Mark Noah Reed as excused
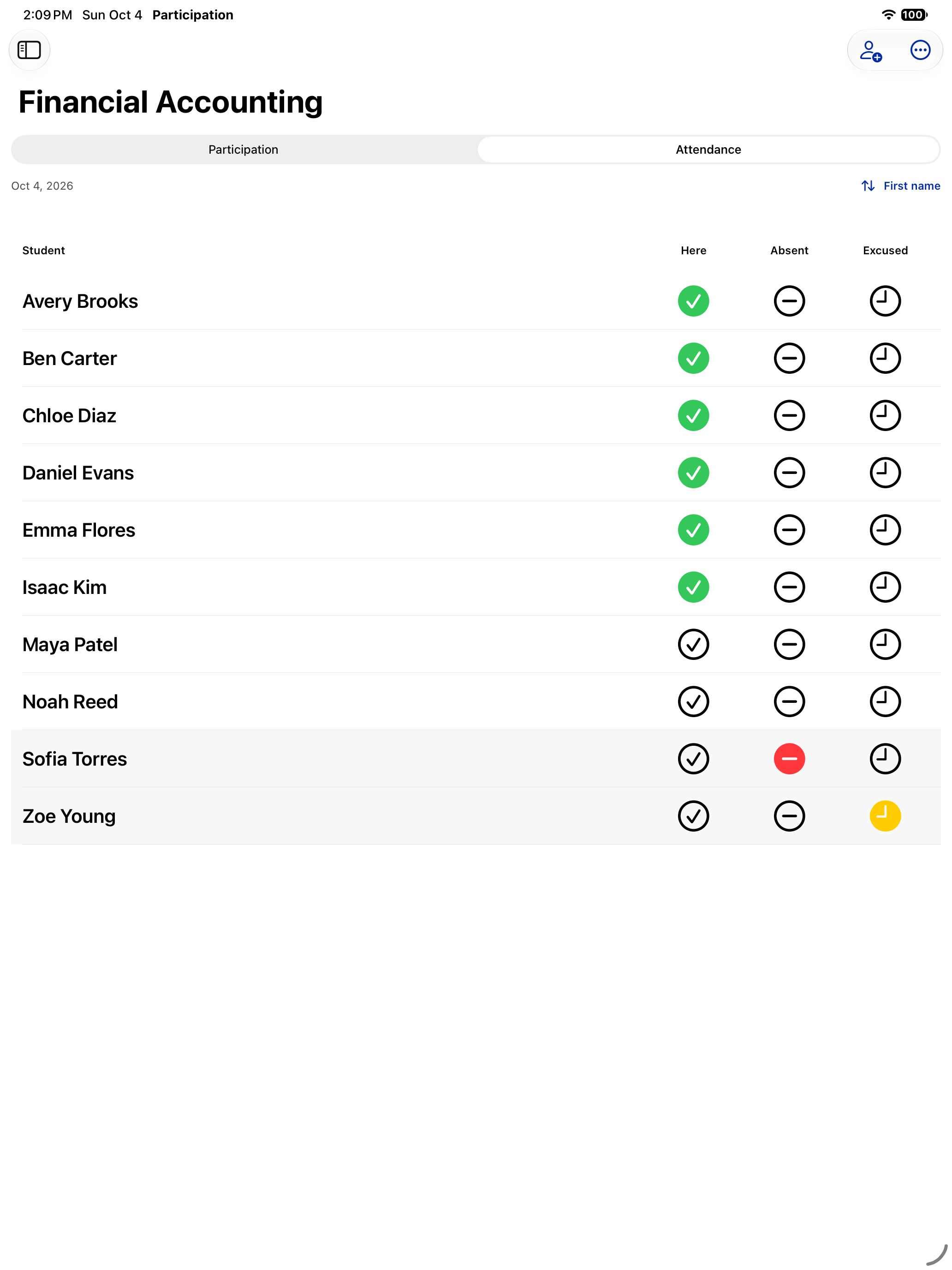This screenshot has width=952, height=1270. (885, 701)
